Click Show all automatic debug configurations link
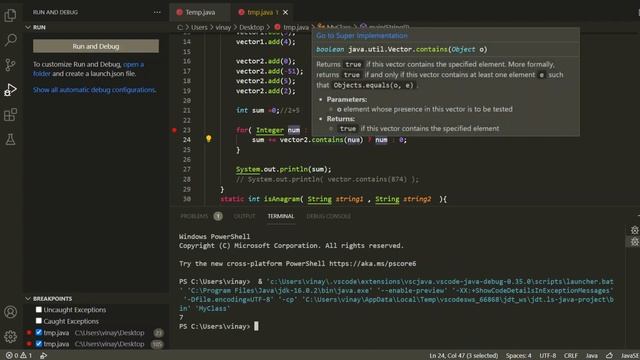This screenshot has width=640, height=360. coord(94,90)
